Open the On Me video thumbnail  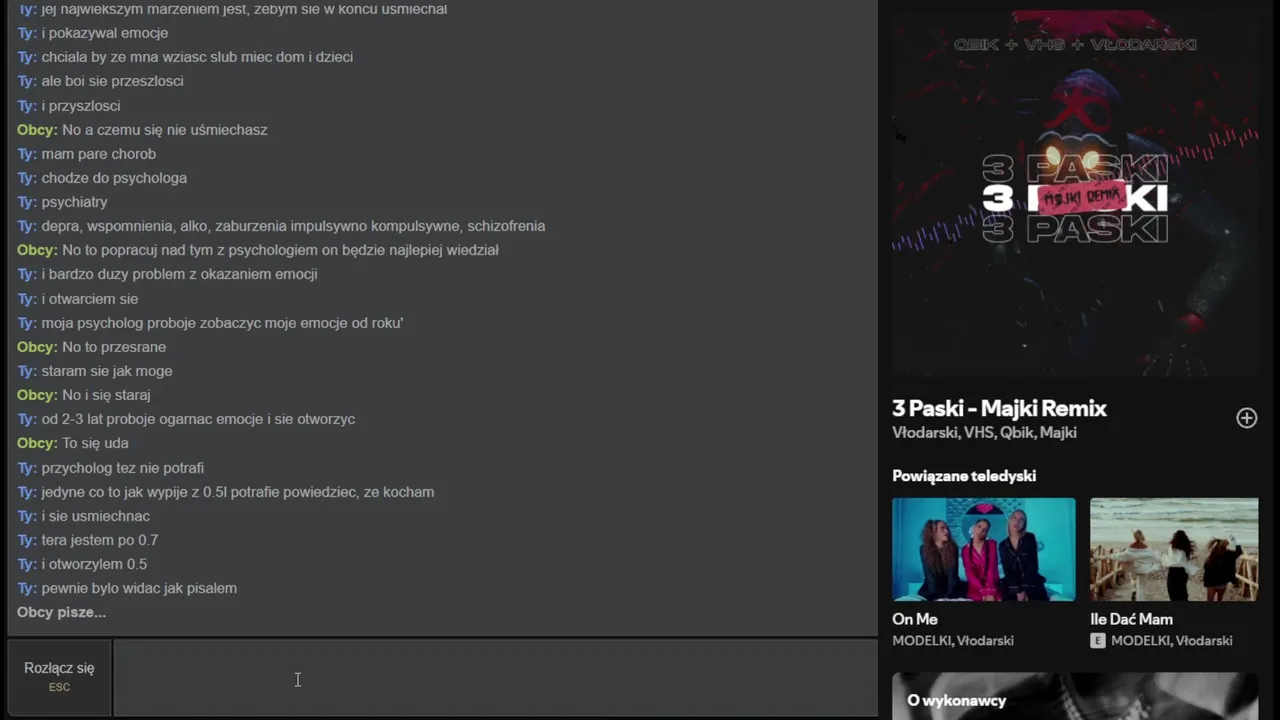click(x=984, y=549)
